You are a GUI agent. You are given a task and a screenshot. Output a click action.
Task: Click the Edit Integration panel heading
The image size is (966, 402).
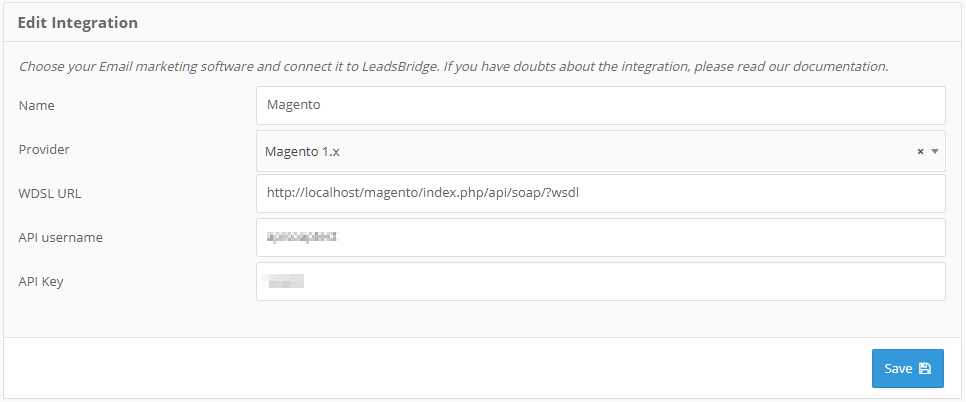(x=78, y=23)
